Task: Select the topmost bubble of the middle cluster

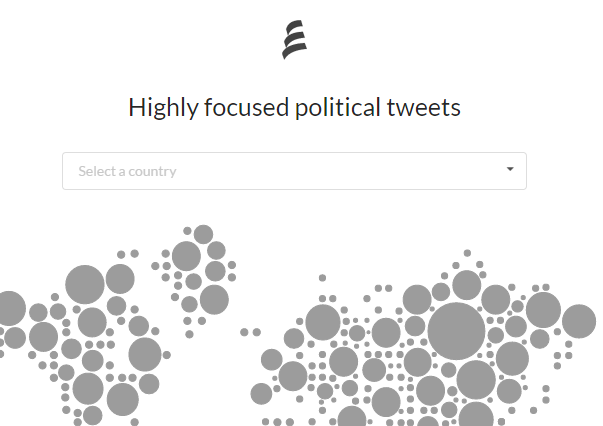Action: [x=203, y=234]
